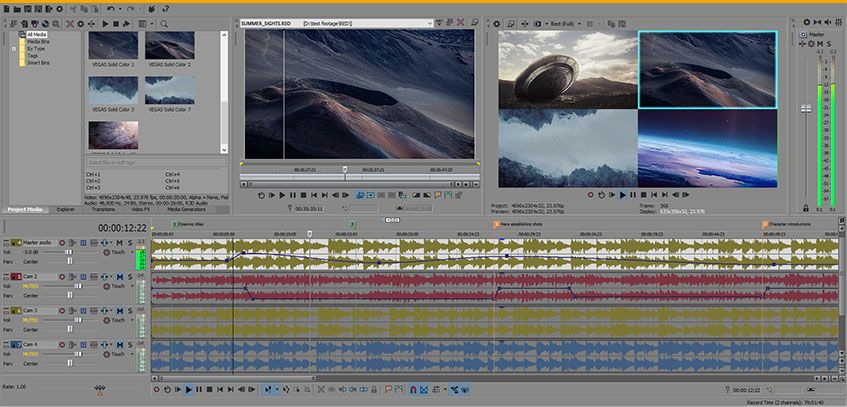This screenshot has width=847, height=407.
Task: Switch to the Explorer tab
Action: tap(65, 209)
